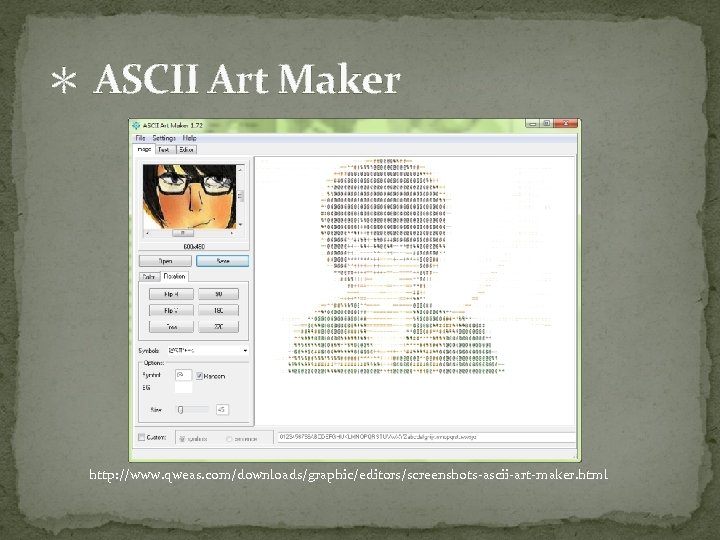
Task: Open the Help menu
Action: tap(189, 138)
